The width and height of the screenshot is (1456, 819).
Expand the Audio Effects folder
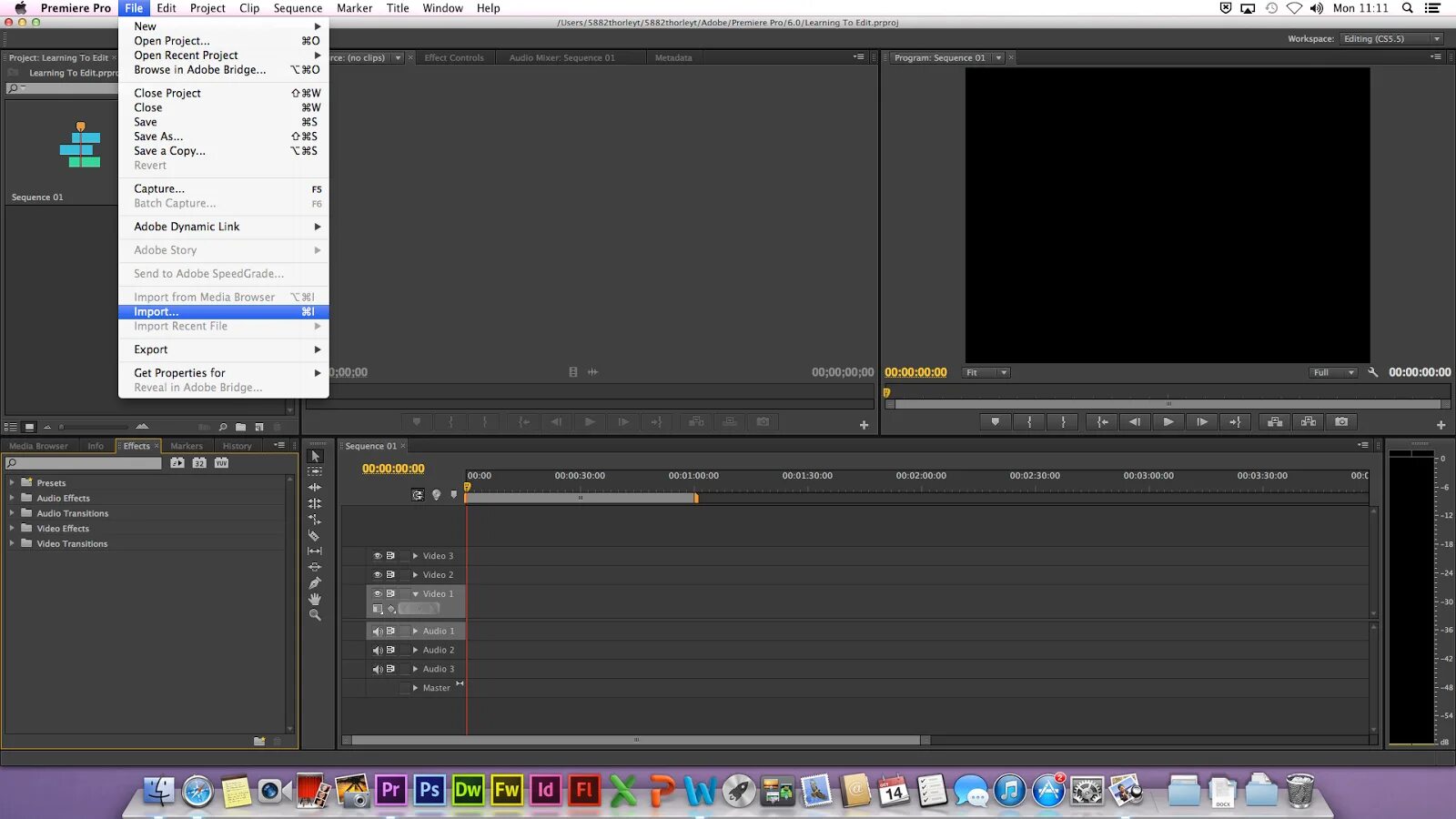[x=12, y=498]
